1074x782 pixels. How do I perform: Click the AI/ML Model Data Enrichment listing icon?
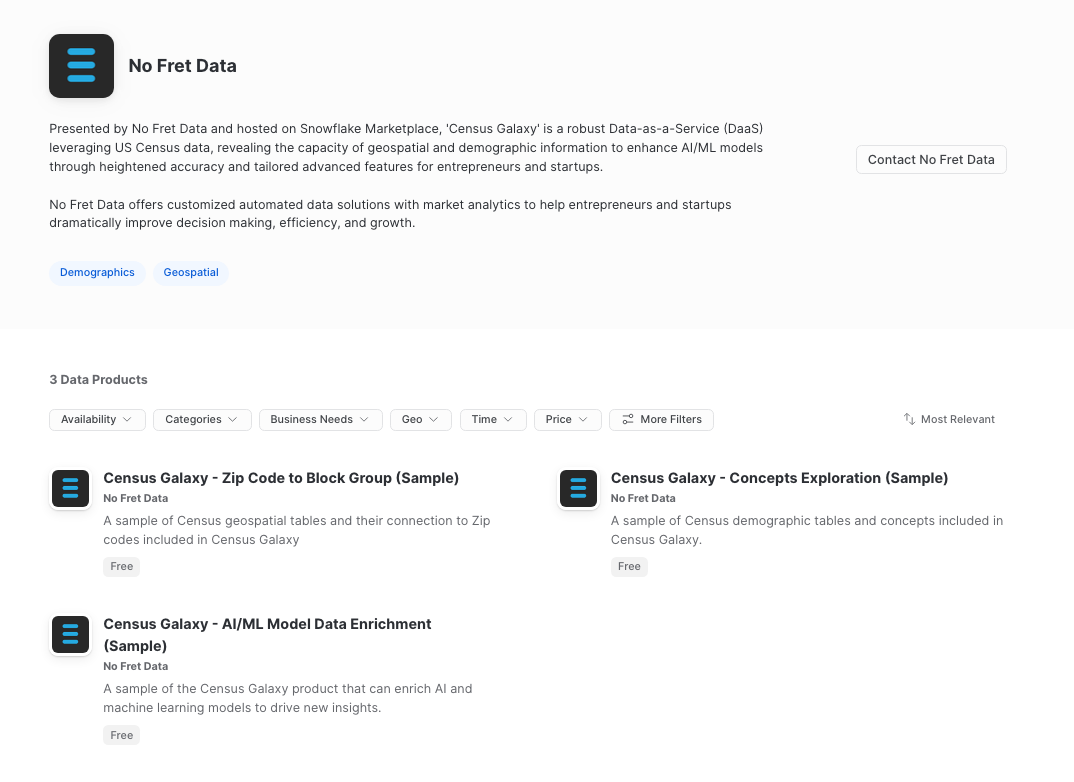pos(71,634)
